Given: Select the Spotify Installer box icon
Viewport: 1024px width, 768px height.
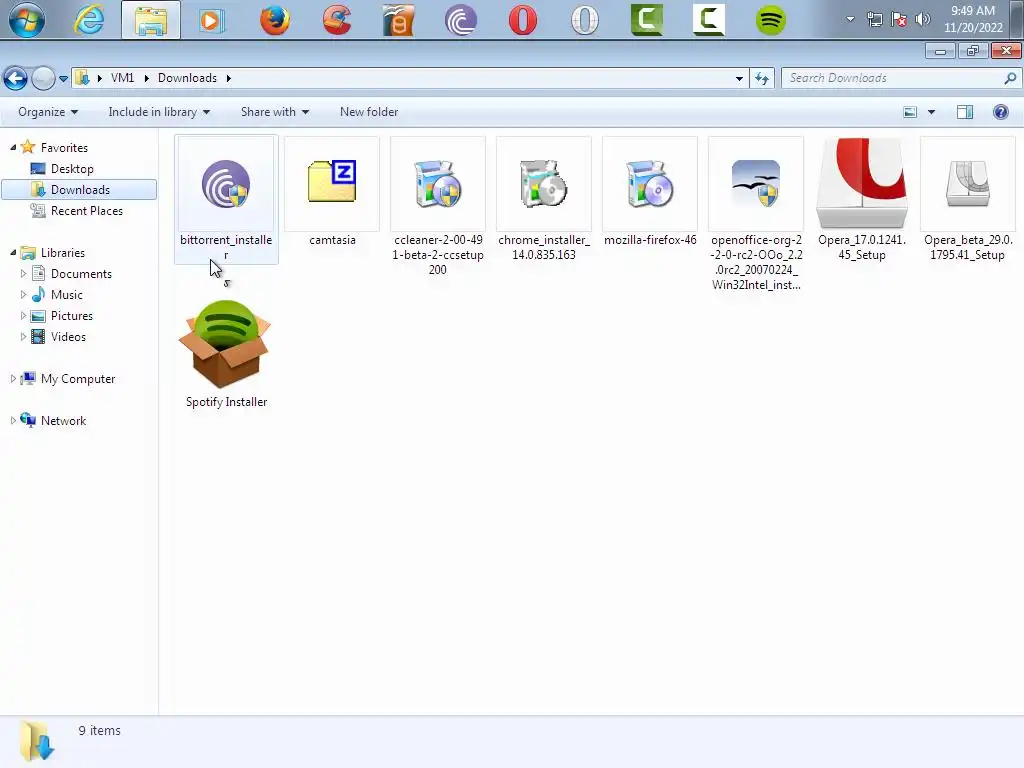Looking at the screenshot, I should (226, 344).
